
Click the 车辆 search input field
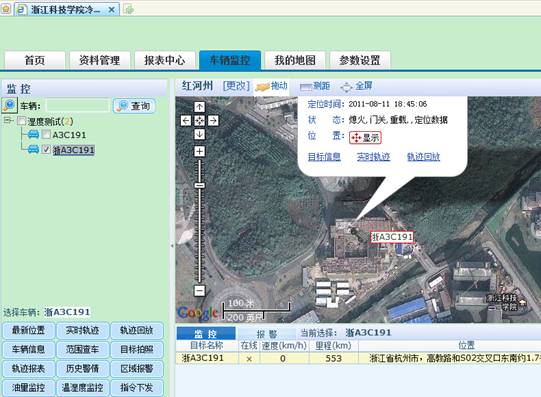coord(77,106)
